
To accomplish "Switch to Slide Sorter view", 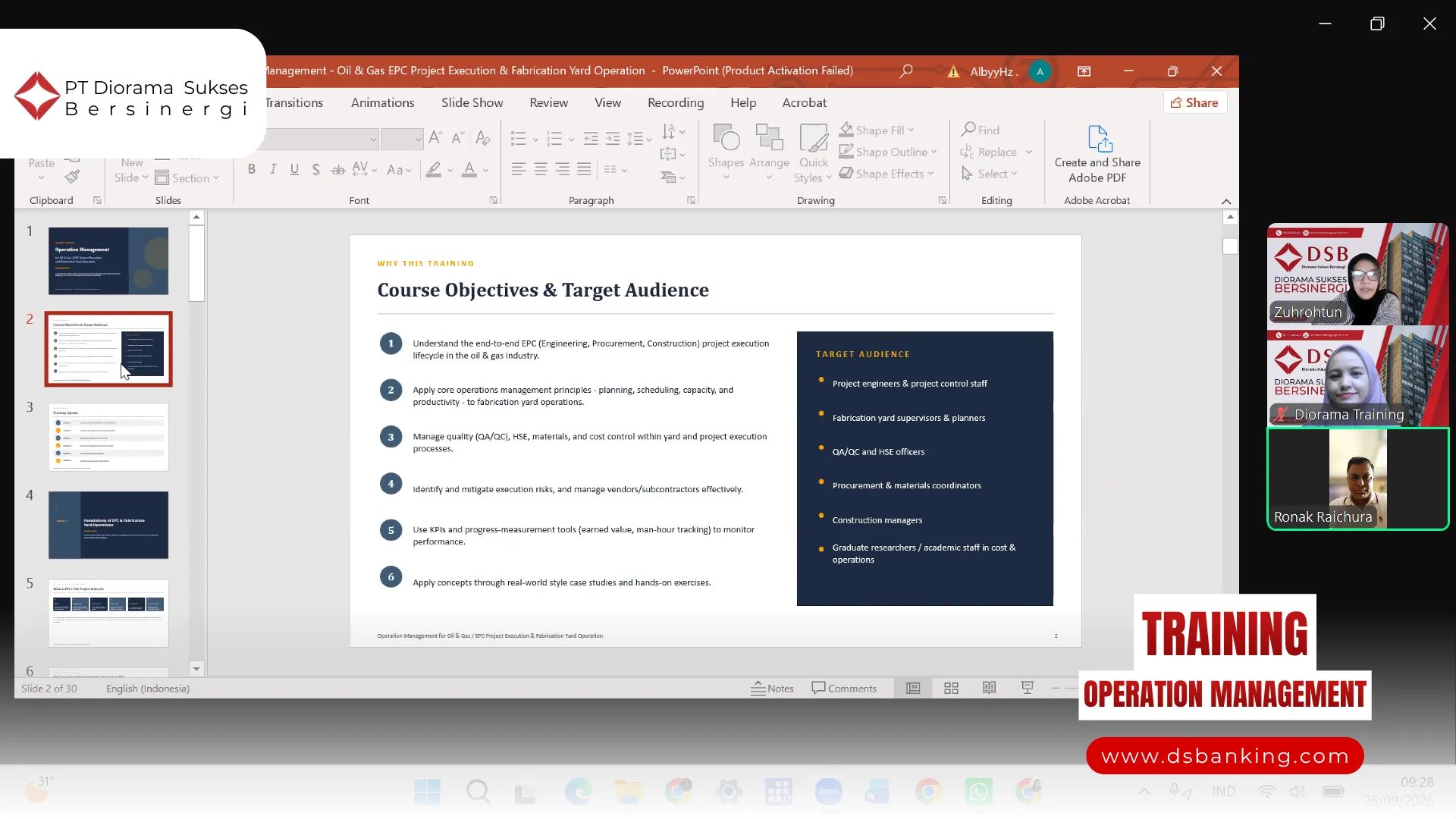I will click(x=951, y=688).
